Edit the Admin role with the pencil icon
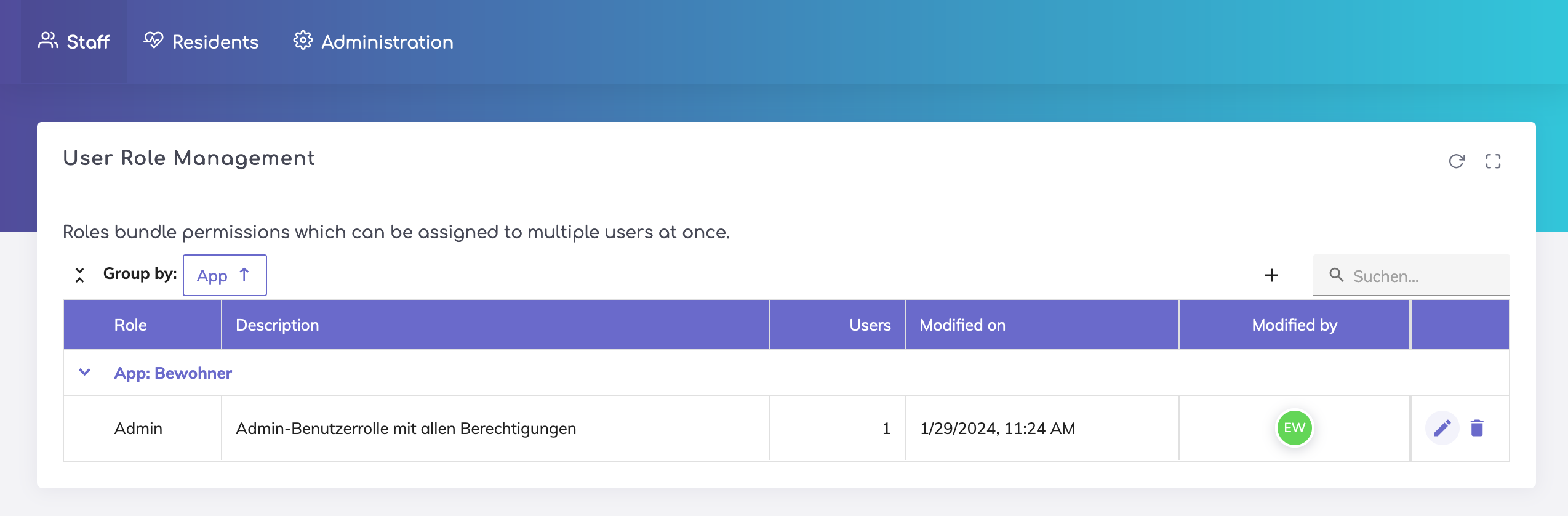The height and width of the screenshot is (516, 1568). 1442,428
